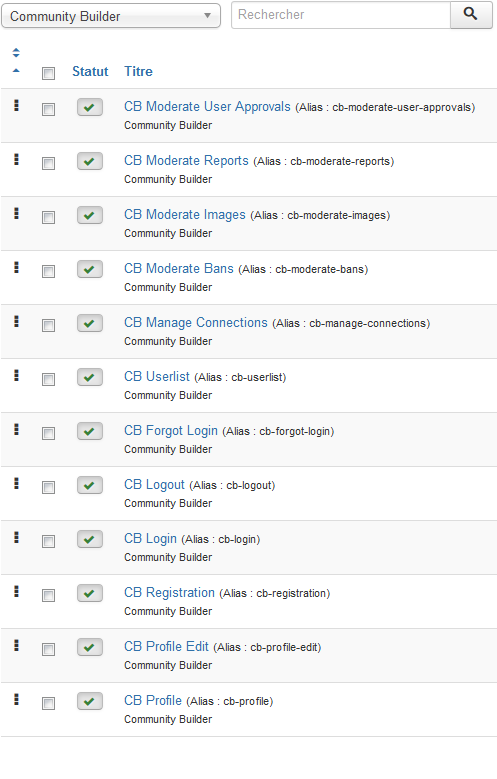Tick the checkbox for CB Moderate Images

[x=48, y=218]
